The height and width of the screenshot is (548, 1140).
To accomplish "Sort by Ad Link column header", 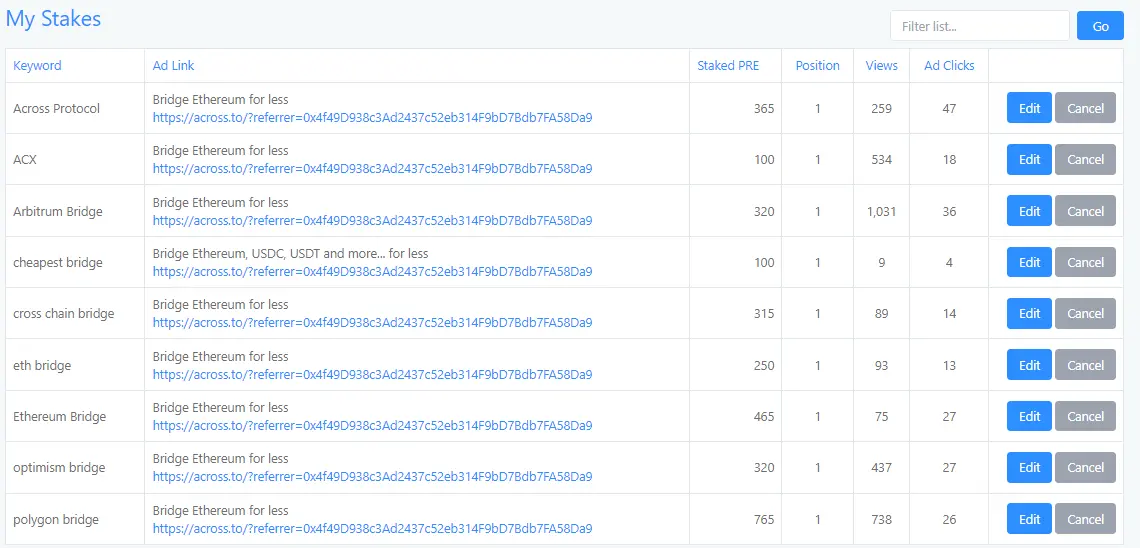I will (173, 65).
